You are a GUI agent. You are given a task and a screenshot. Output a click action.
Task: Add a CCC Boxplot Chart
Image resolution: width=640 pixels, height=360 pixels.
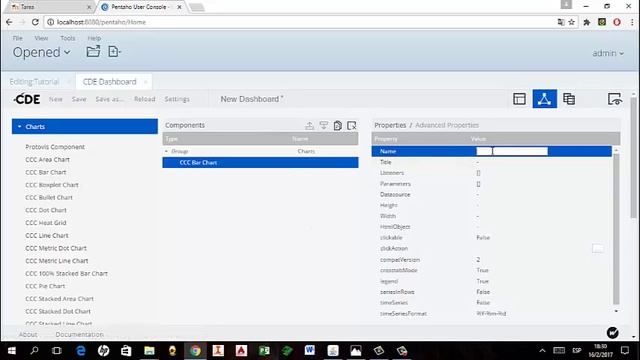pos(52,185)
